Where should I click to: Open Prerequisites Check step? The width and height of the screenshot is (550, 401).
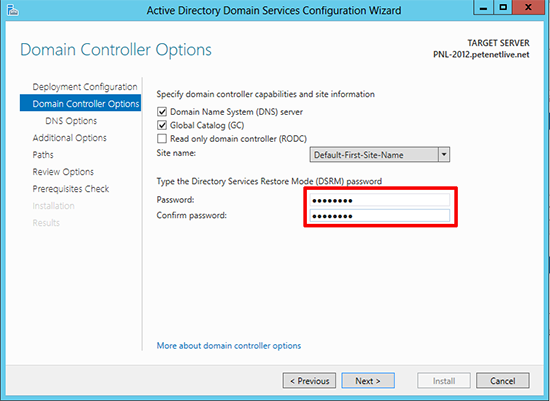tap(71, 189)
